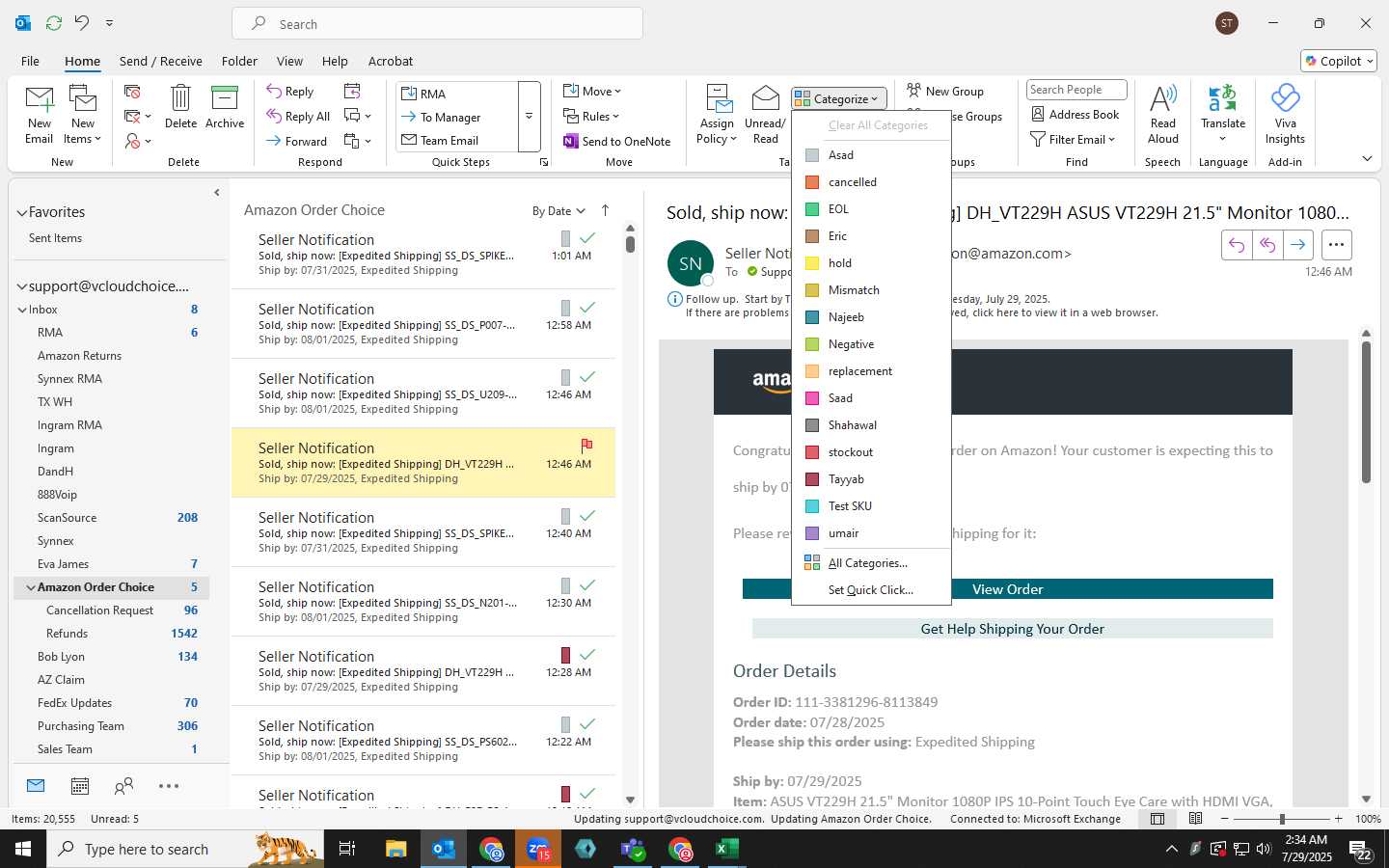Screen dimensions: 1389x868
Task: Open the Rules dropdown
Action: (591, 116)
